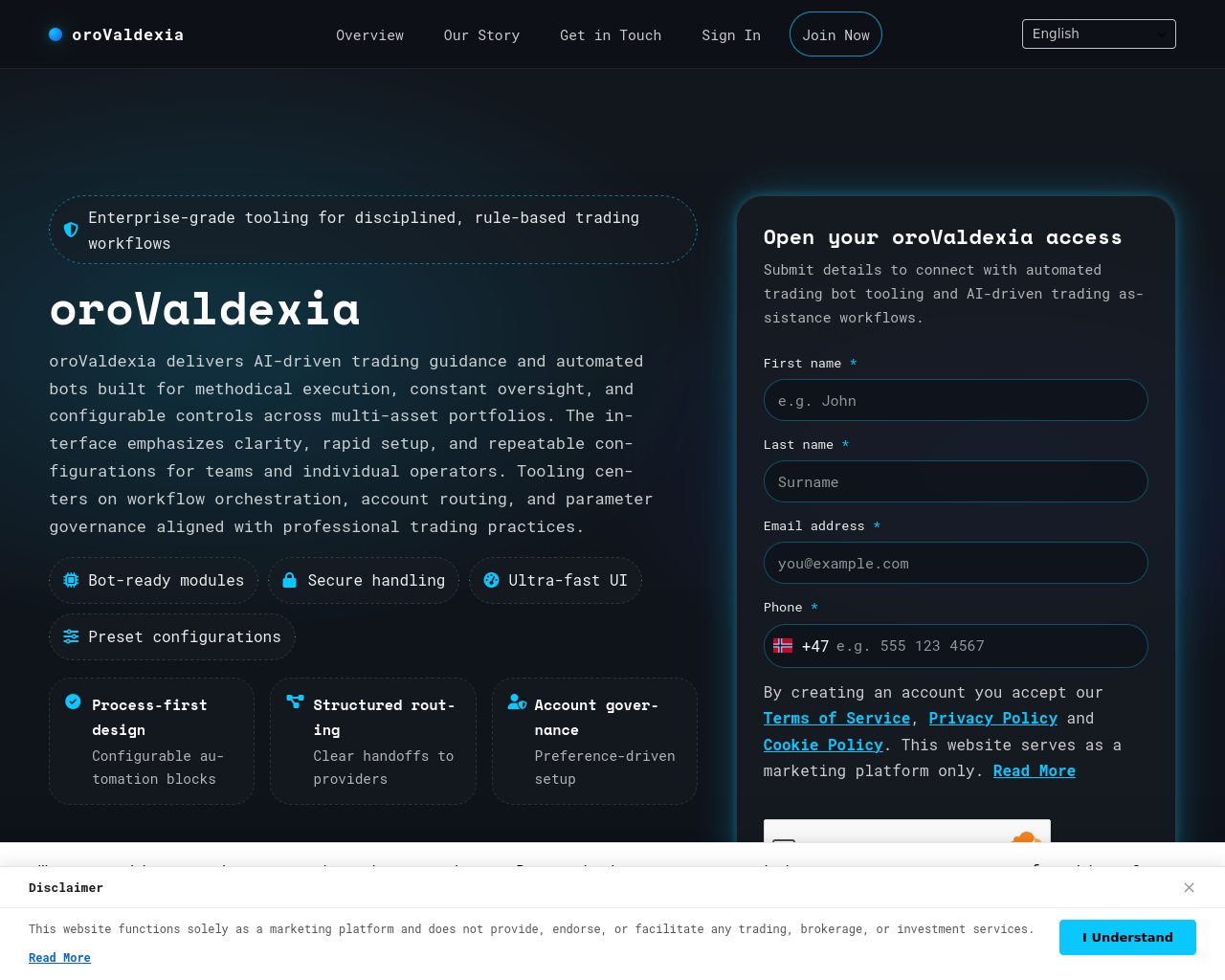The width and height of the screenshot is (1225, 980).
Task: Click the lock icon beside Secure handling
Action: [290, 580]
